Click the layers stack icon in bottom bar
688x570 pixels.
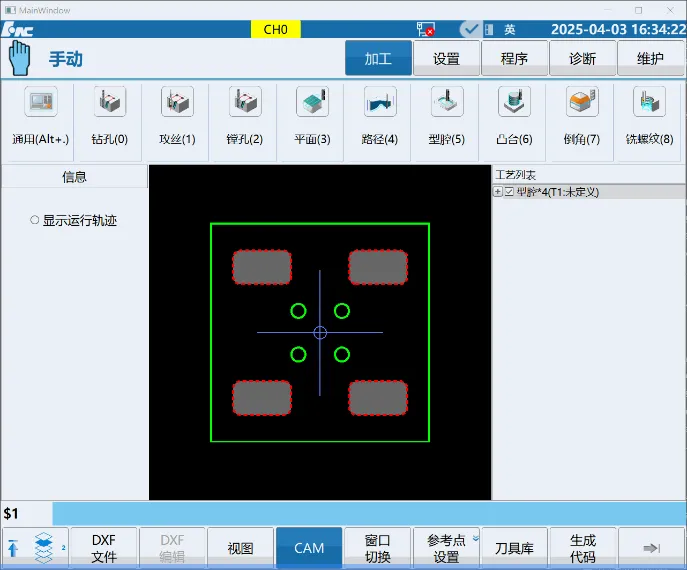44,548
